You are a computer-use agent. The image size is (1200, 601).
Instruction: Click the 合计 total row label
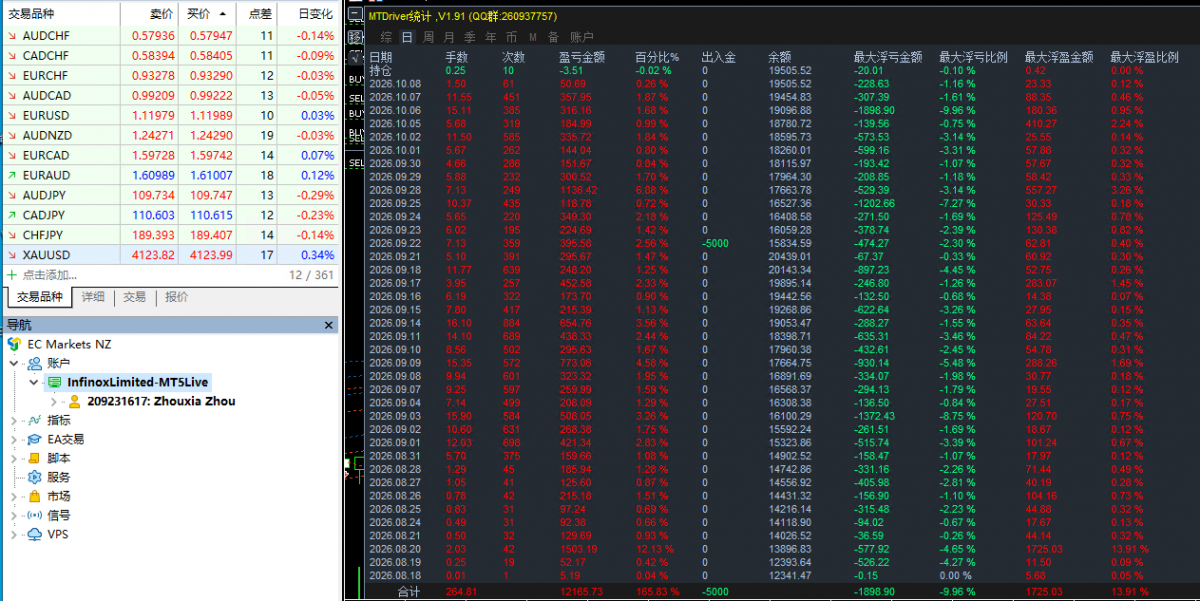tap(407, 592)
